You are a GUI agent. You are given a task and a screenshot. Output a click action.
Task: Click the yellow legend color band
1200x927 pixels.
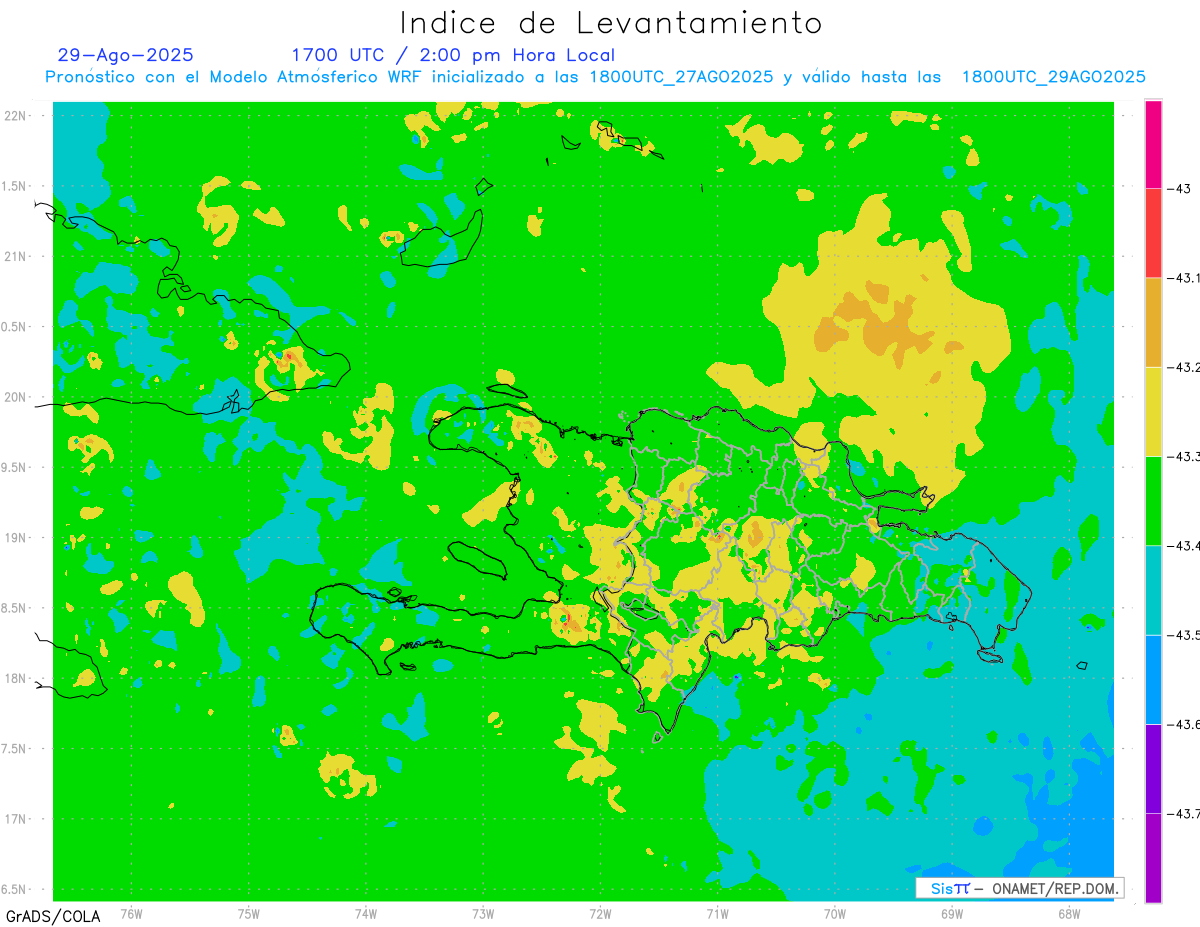coord(1153,411)
